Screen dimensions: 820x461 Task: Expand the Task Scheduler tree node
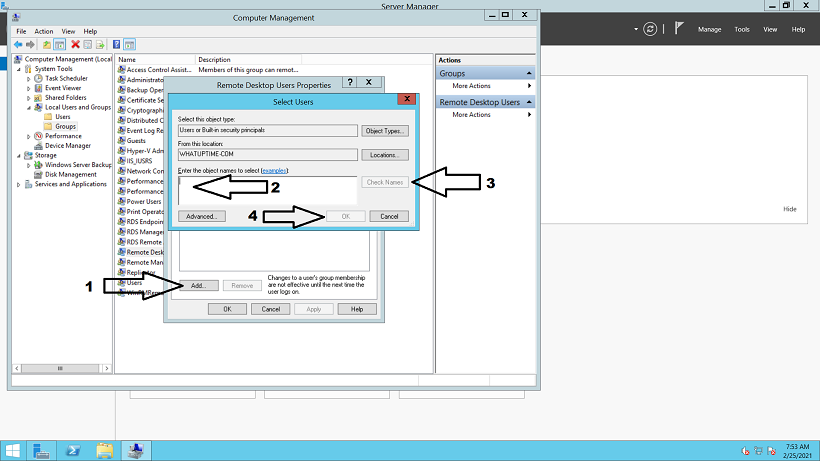click(29, 78)
